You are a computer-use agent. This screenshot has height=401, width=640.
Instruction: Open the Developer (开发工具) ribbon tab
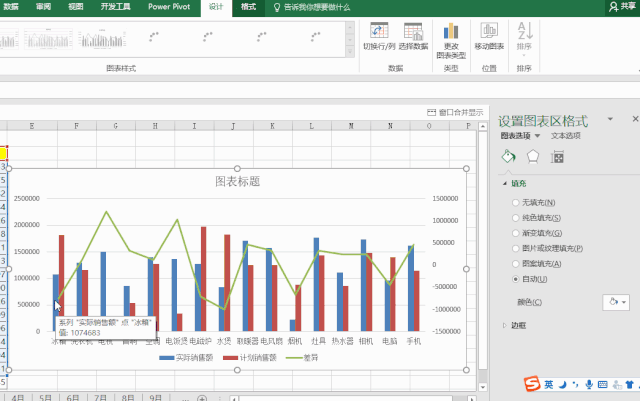click(x=116, y=7)
